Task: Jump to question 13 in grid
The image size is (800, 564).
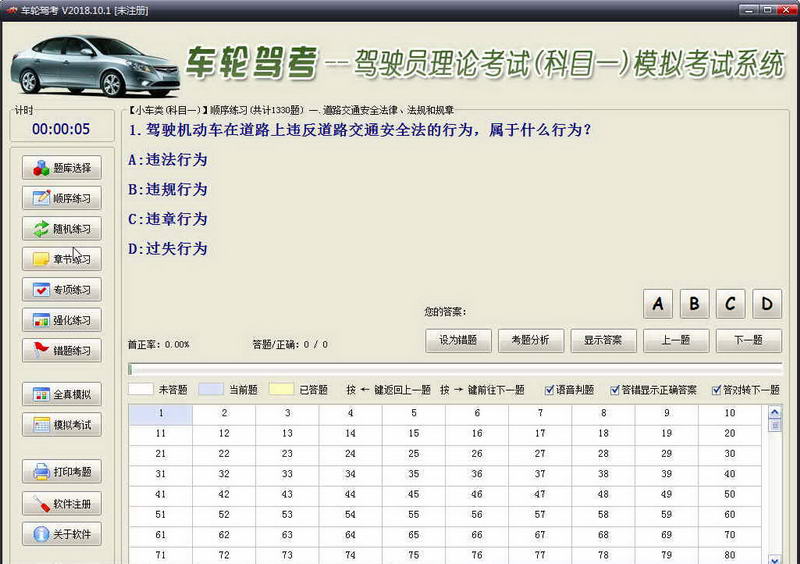Action: pos(287,433)
